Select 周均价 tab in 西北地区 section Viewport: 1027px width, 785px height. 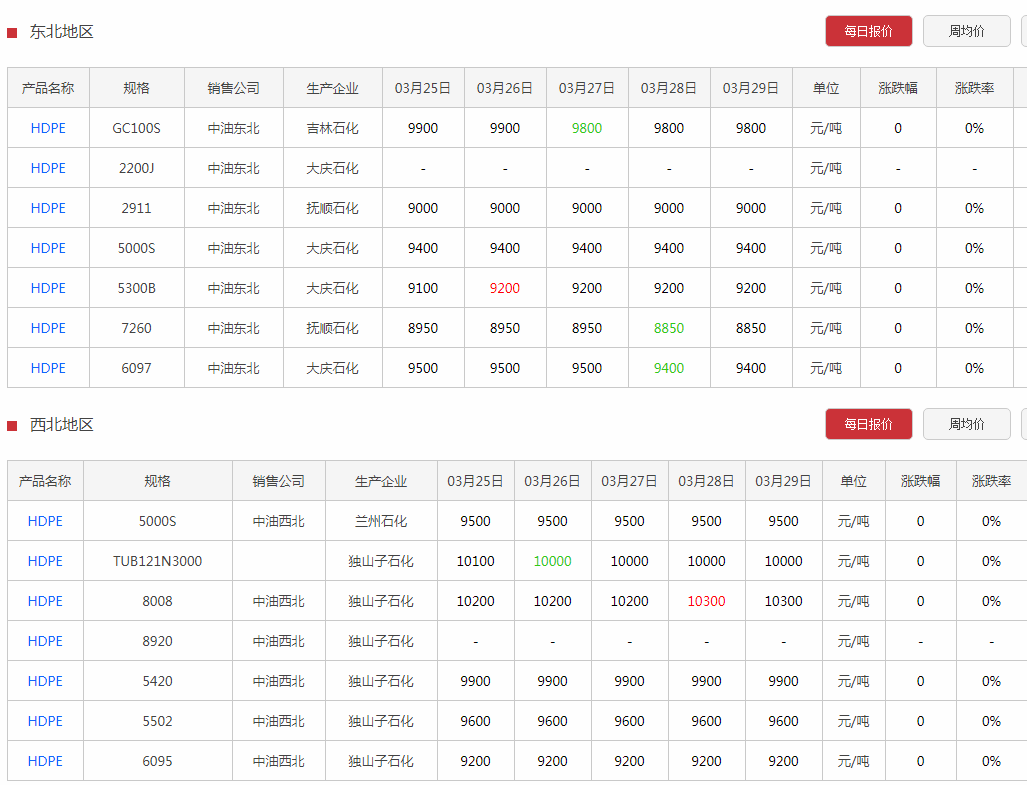pyautogui.click(x=967, y=424)
